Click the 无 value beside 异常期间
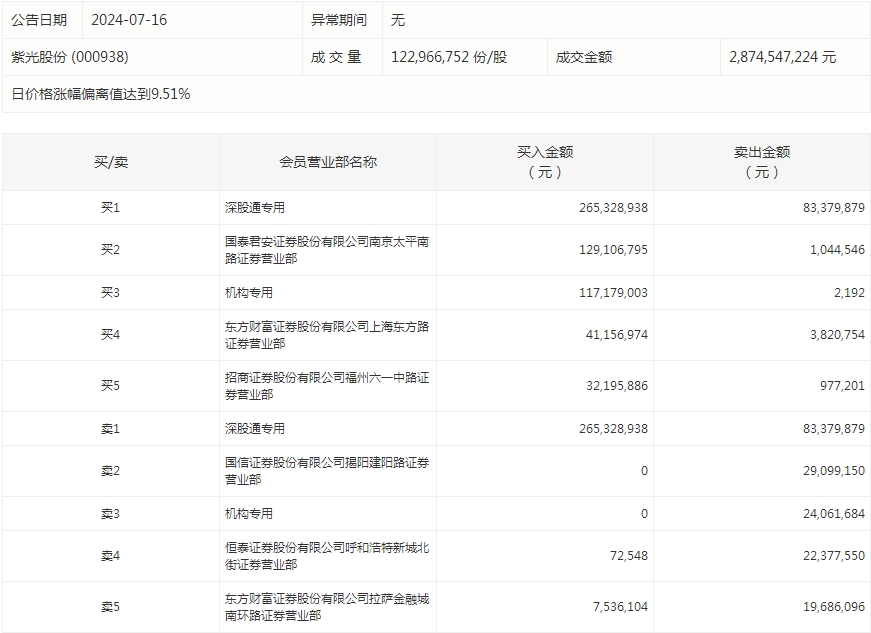This screenshot has height=633, width=871. tap(398, 20)
